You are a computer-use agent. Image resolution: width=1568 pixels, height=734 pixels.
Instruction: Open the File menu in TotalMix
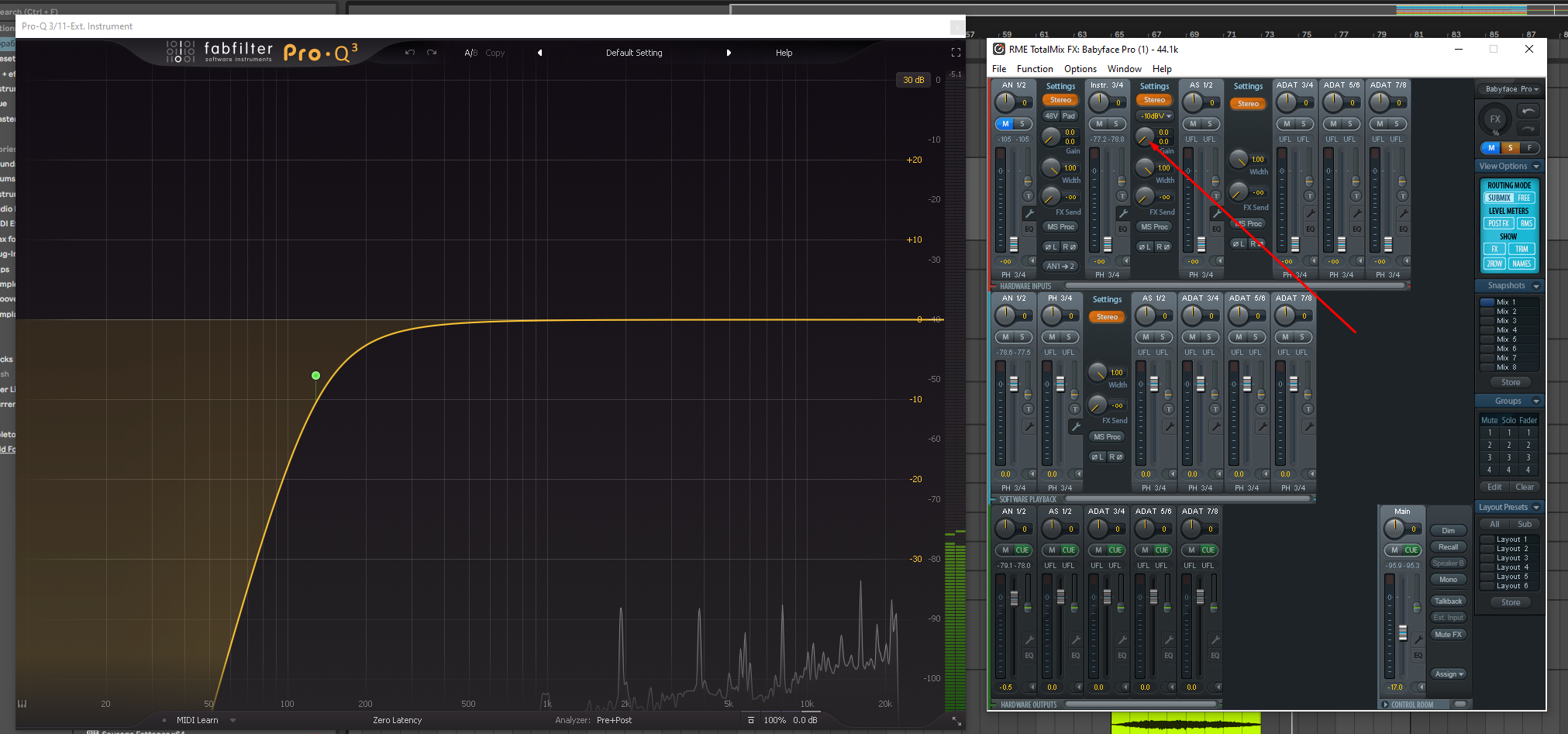pyautogui.click(x=999, y=69)
